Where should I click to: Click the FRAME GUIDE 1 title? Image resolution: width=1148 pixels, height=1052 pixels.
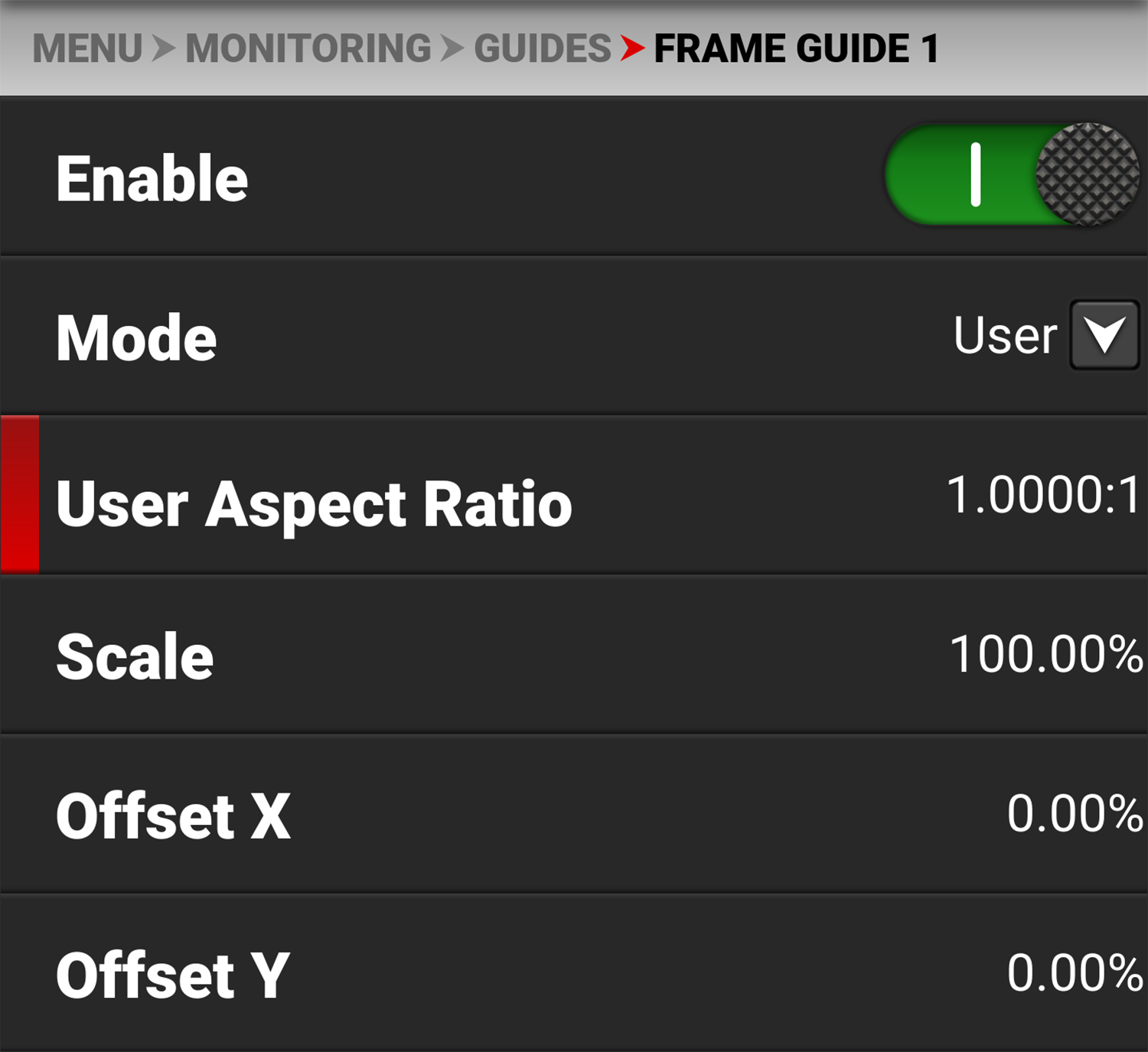pos(796,49)
